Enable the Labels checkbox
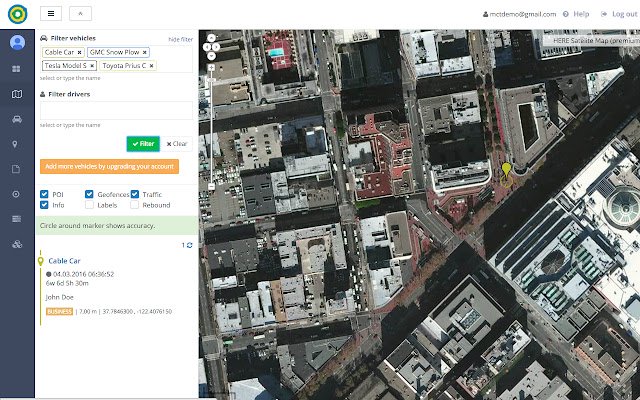 89,205
